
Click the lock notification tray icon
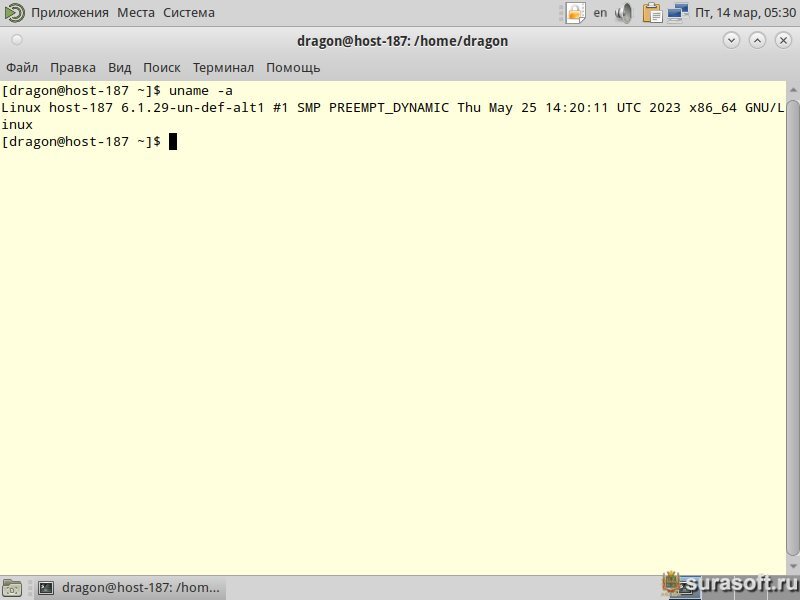pyautogui.click(x=575, y=13)
